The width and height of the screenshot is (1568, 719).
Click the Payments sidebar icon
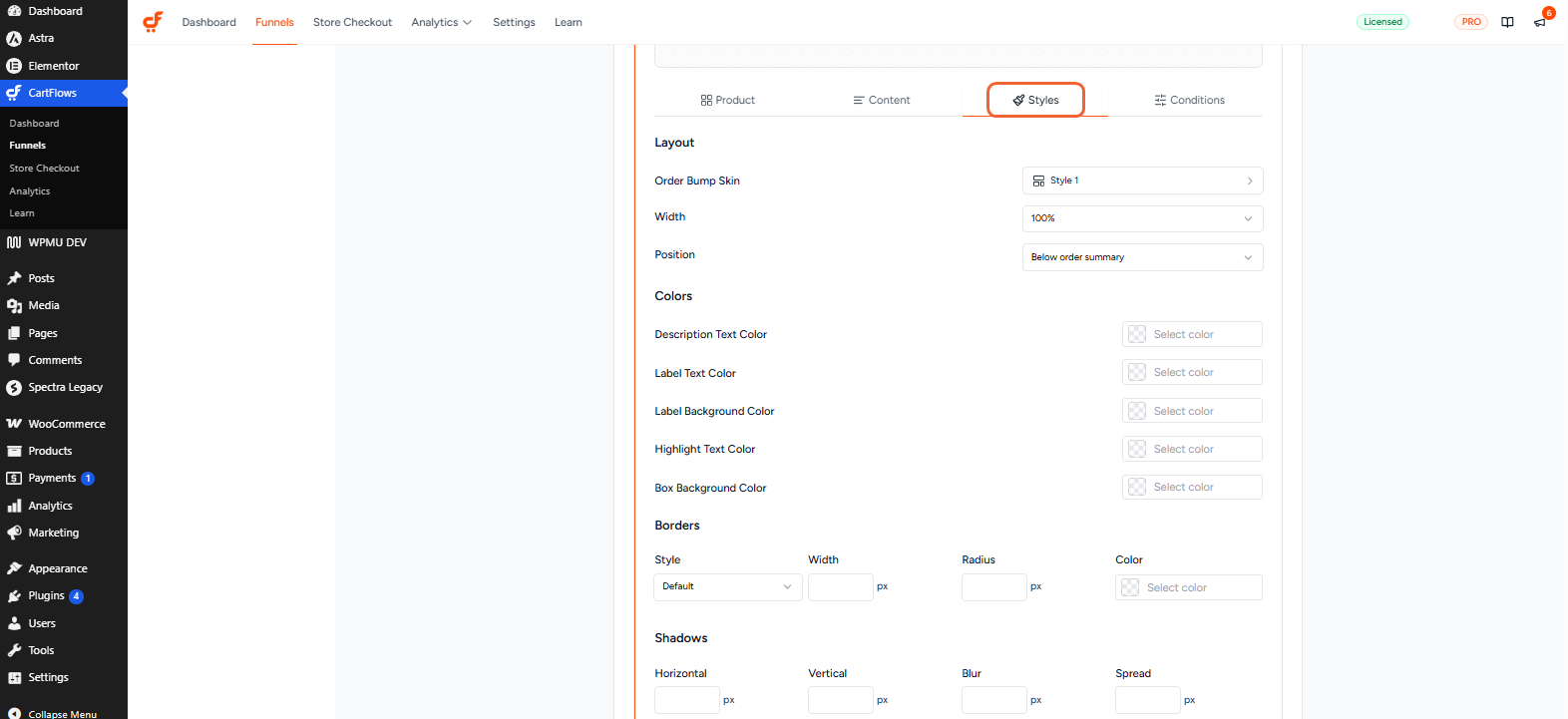pos(14,478)
